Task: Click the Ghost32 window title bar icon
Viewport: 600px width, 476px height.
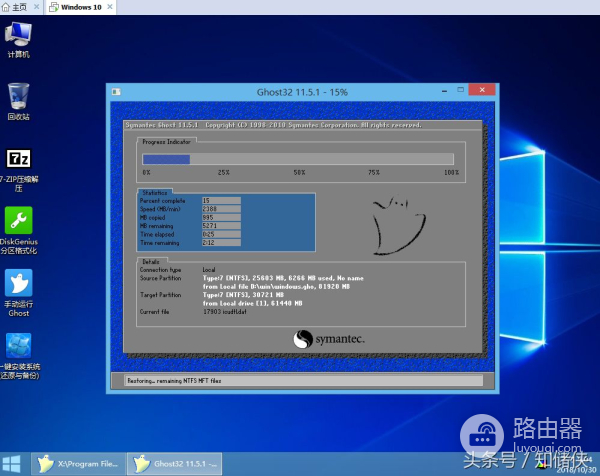Action: point(118,92)
